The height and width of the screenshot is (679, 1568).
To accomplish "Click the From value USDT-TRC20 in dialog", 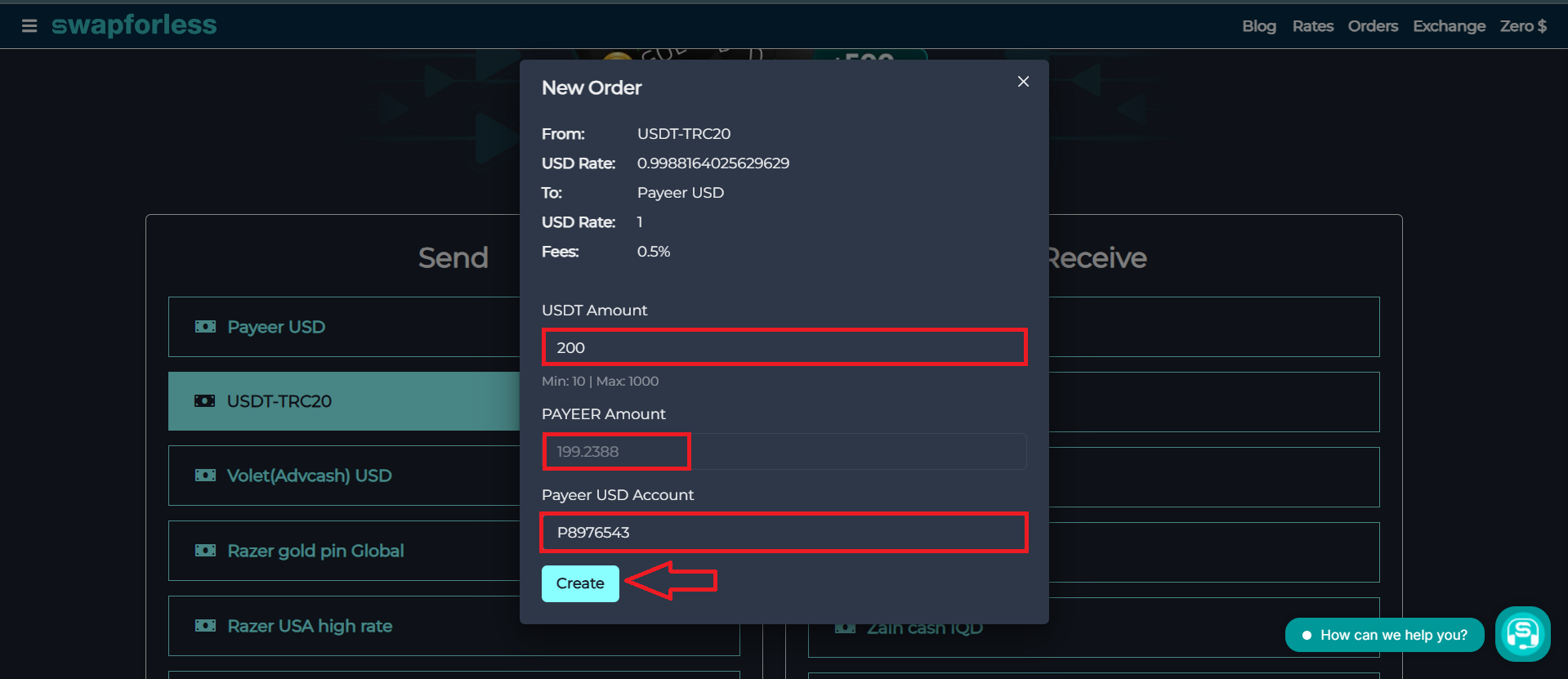I will coord(684,134).
